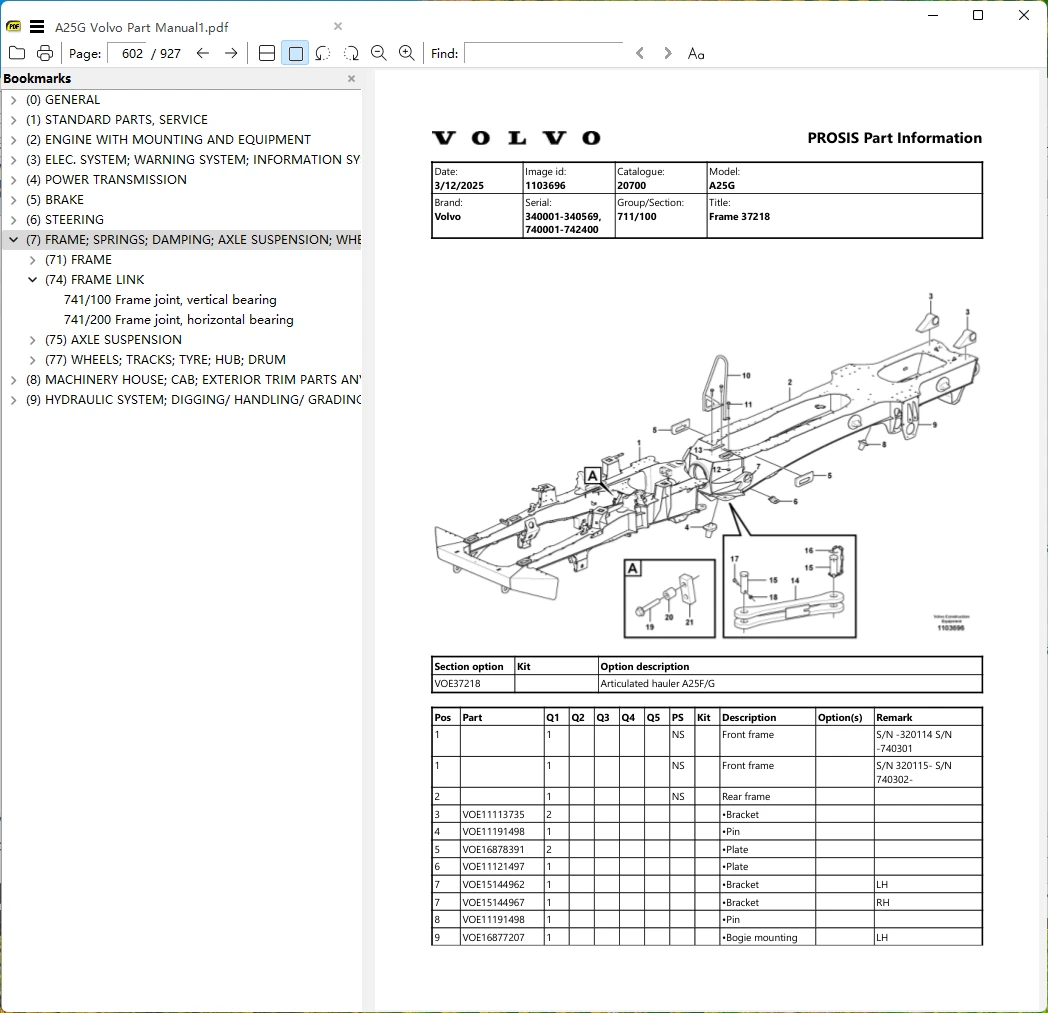This screenshot has width=1048, height=1013.
Task: Expand the (75) AXLE SUSPENSION bookmark
Action: click(x=32, y=340)
